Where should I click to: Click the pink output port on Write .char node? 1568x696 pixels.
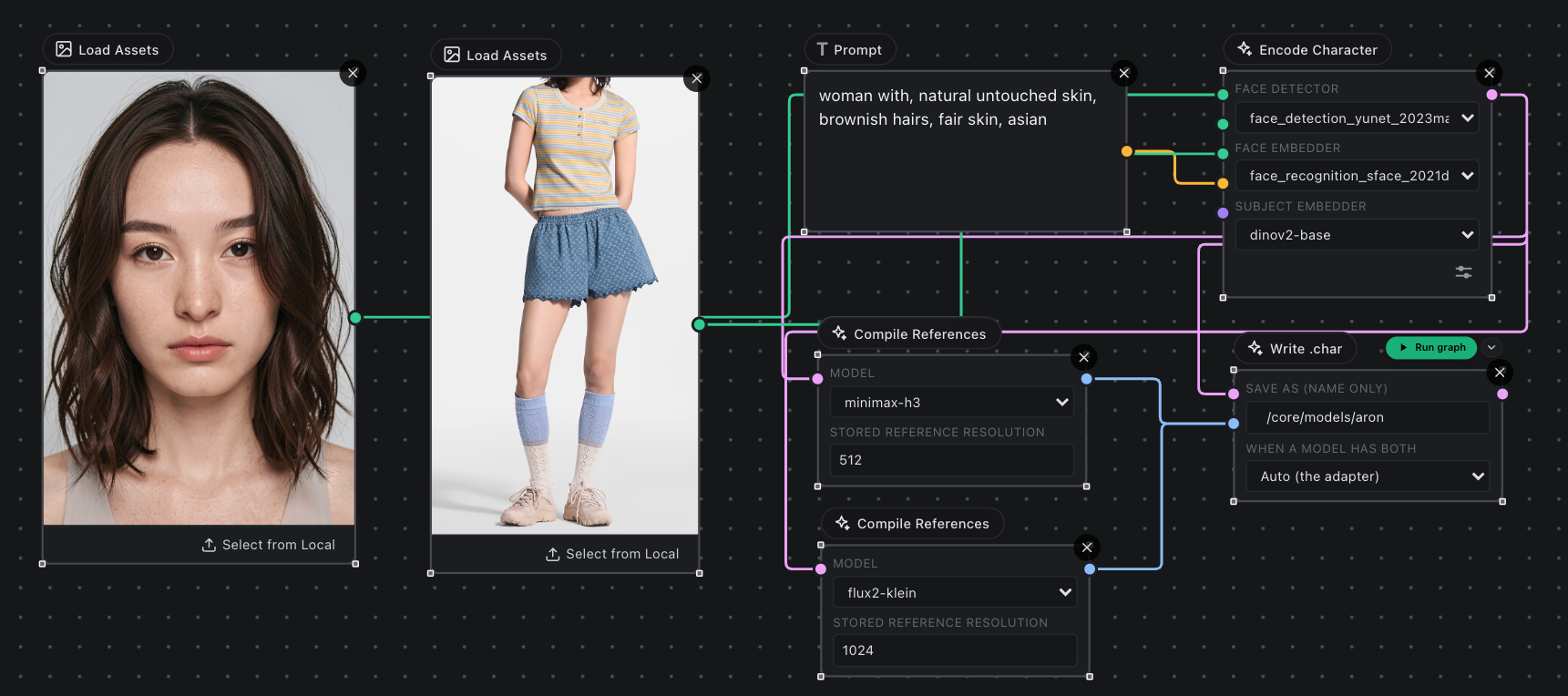pos(1502,394)
